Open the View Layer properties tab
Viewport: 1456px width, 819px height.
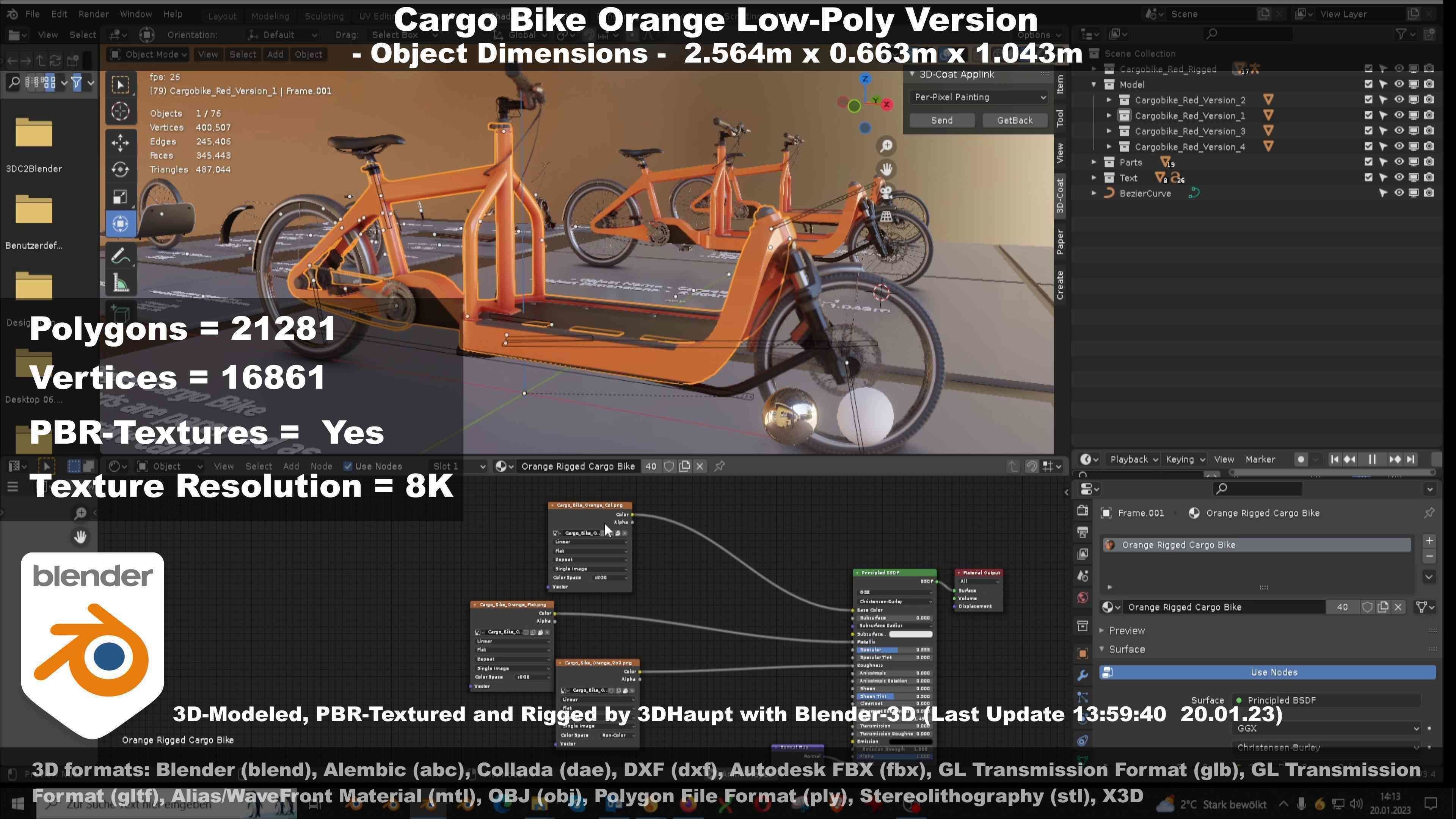coord(1083,554)
